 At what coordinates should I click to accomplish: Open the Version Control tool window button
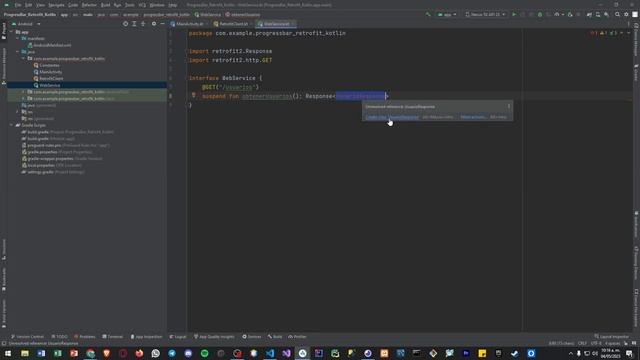(x=27, y=337)
